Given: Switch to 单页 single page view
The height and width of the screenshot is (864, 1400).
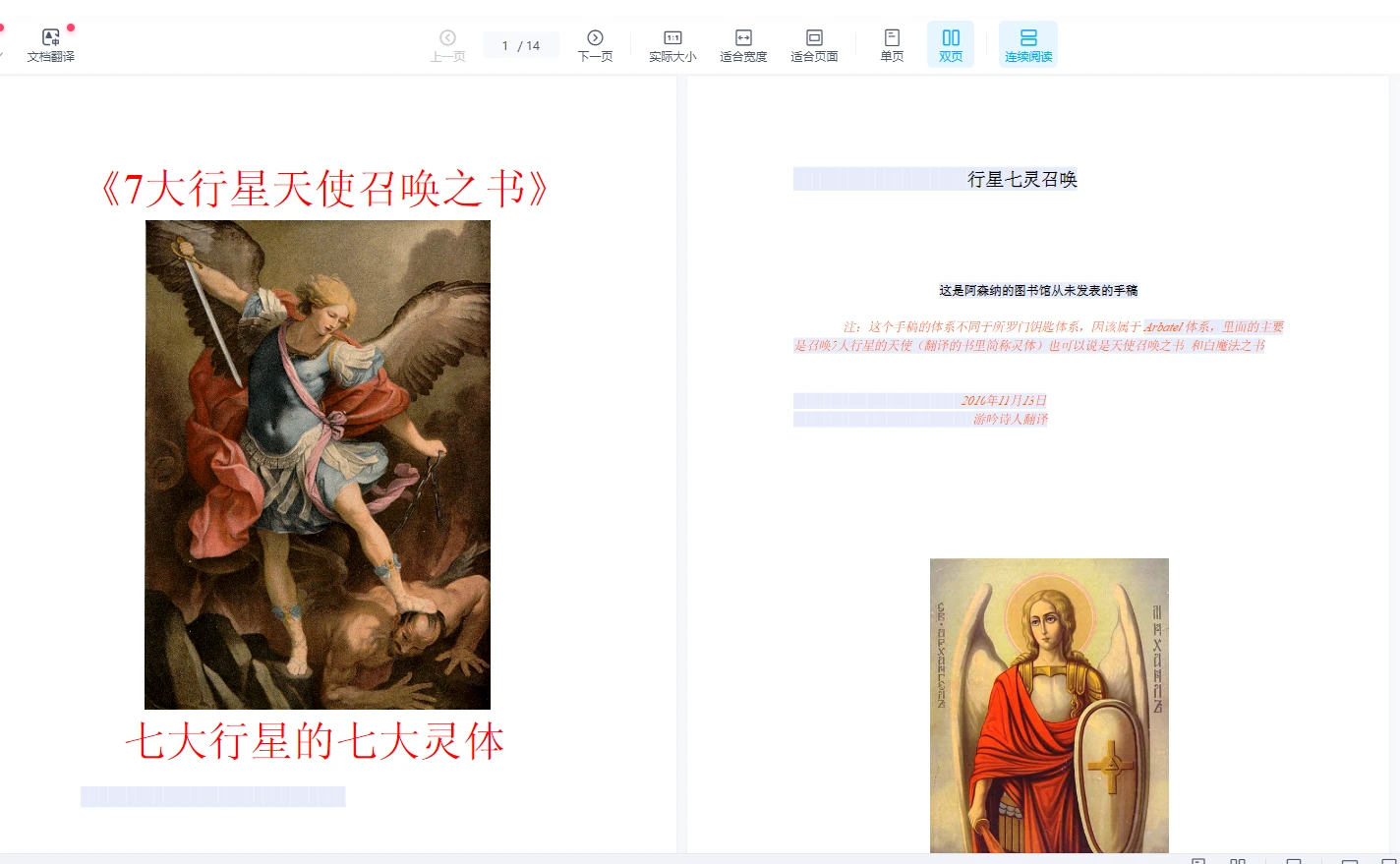Looking at the screenshot, I should [892, 45].
